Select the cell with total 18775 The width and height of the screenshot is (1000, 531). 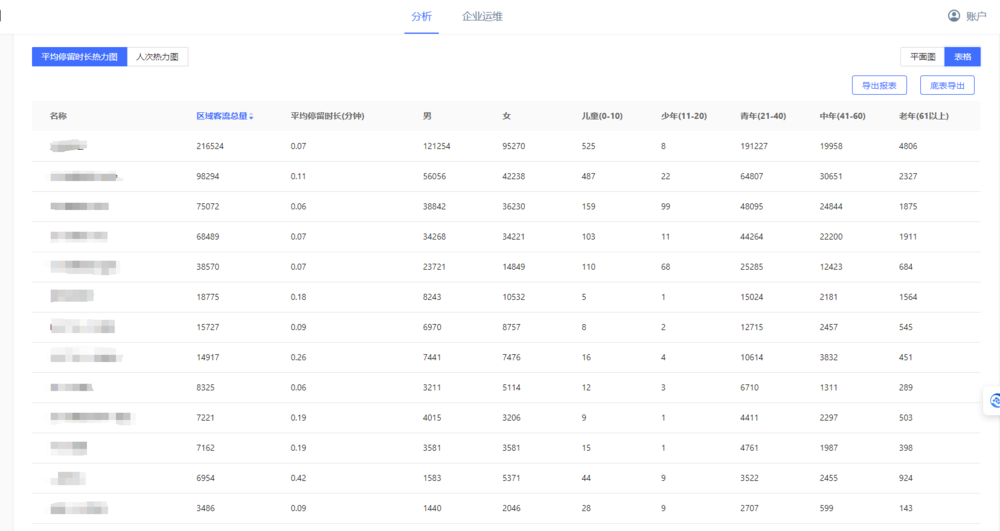(x=207, y=297)
